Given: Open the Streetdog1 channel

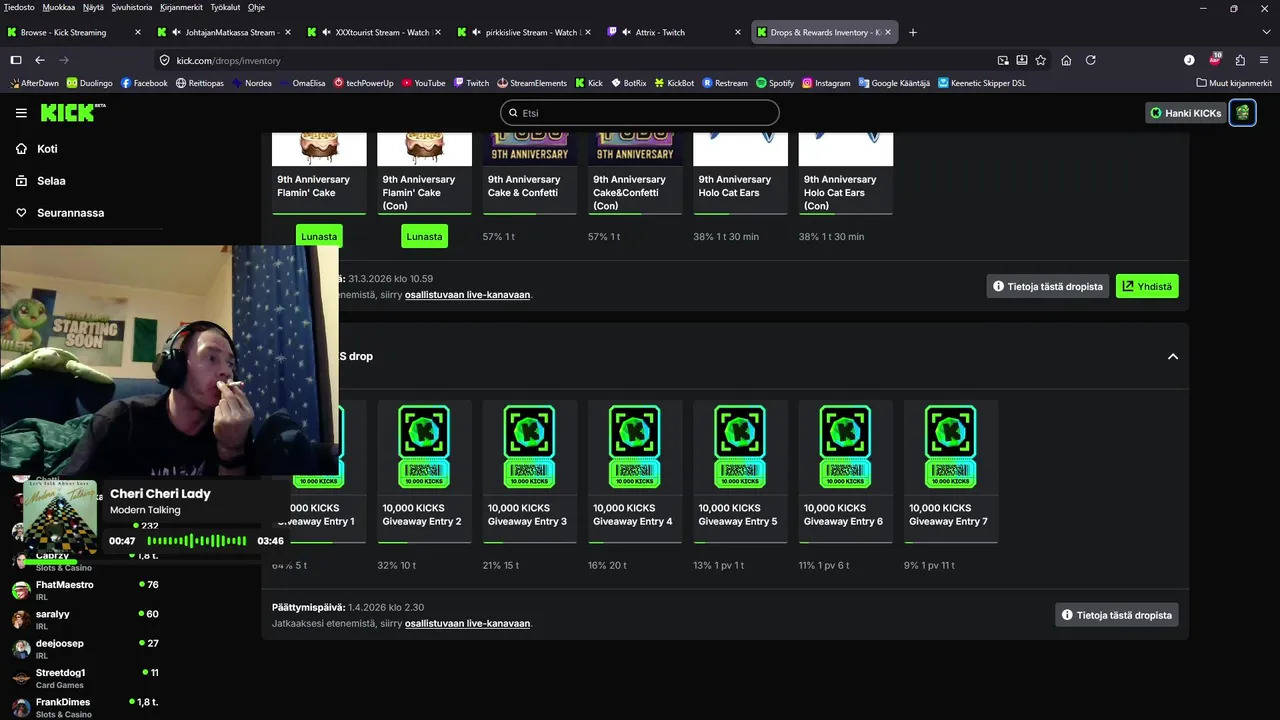Looking at the screenshot, I should [85, 678].
